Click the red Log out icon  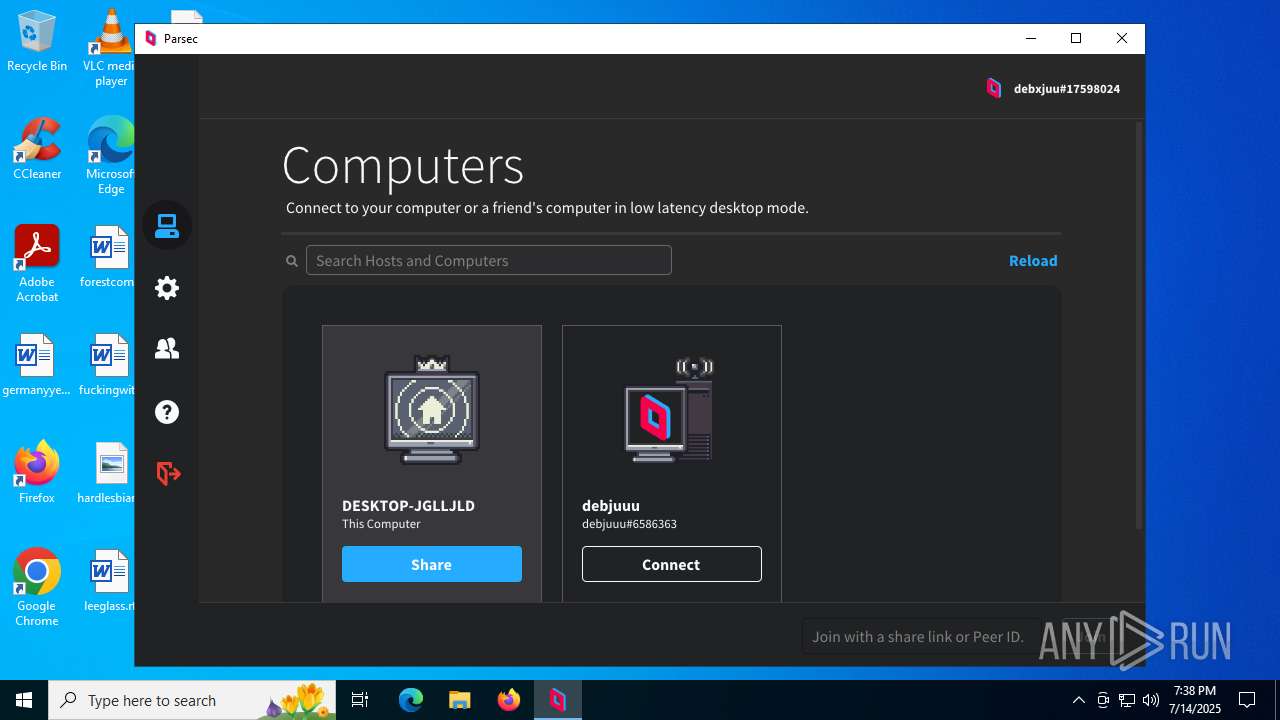168,473
